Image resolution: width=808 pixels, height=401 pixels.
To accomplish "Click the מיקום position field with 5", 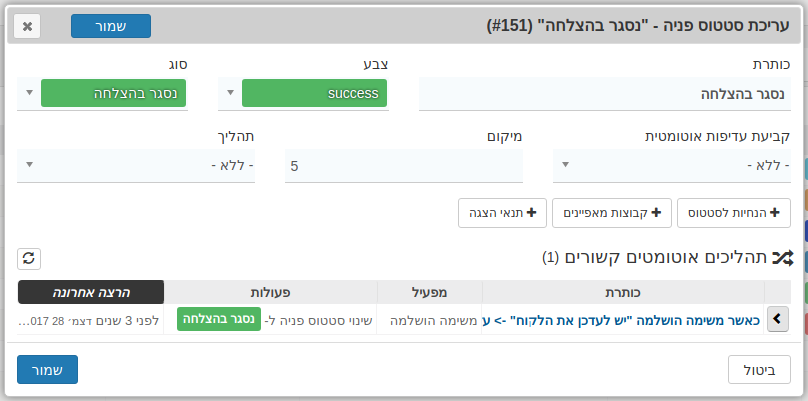I will point(404,165).
